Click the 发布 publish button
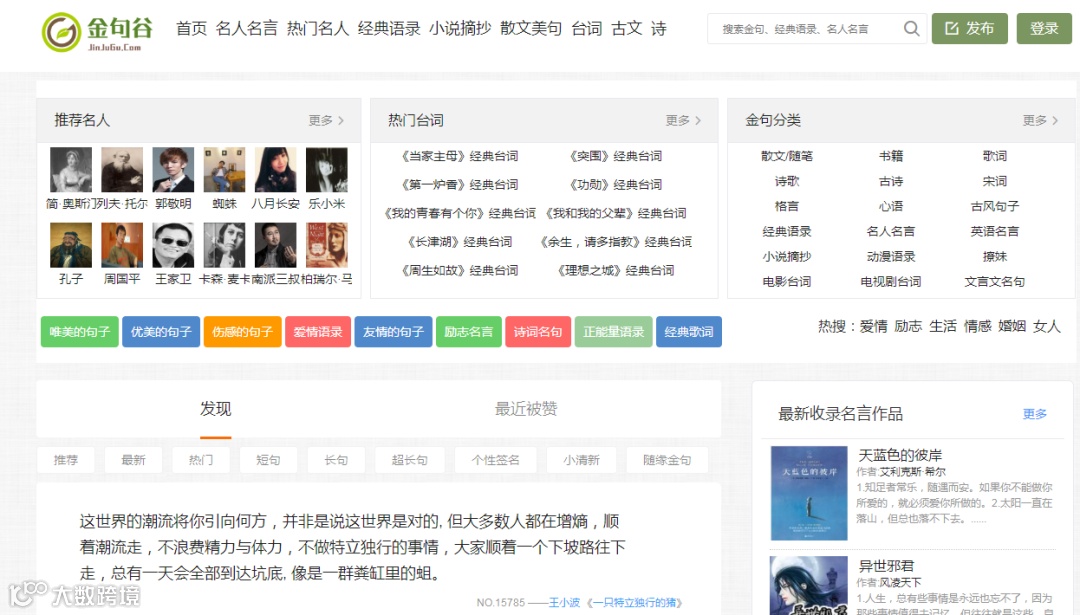Screen dimensions: 1080x615 pyautogui.click(x=970, y=29)
